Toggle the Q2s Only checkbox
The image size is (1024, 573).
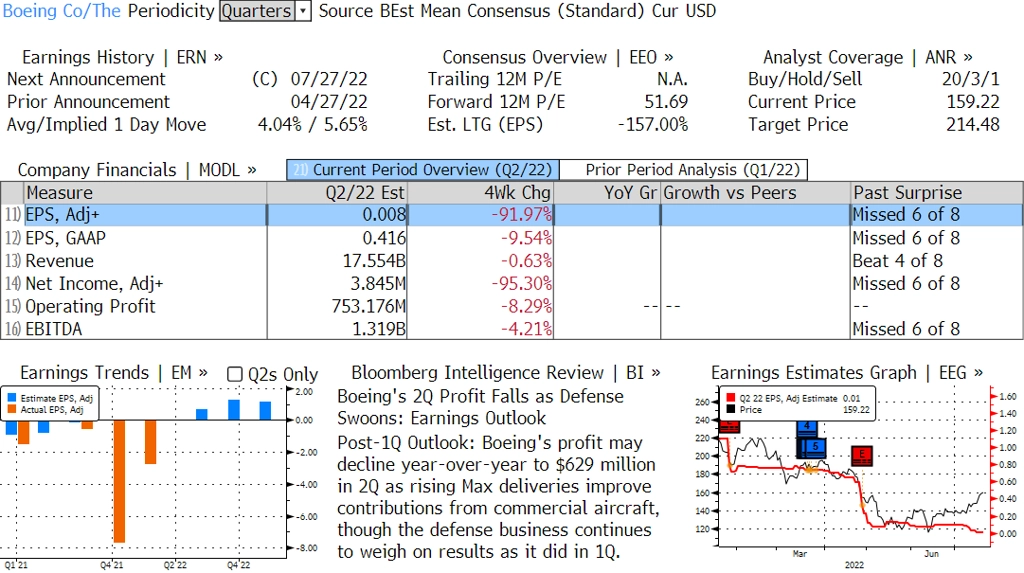pyautogui.click(x=234, y=374)
